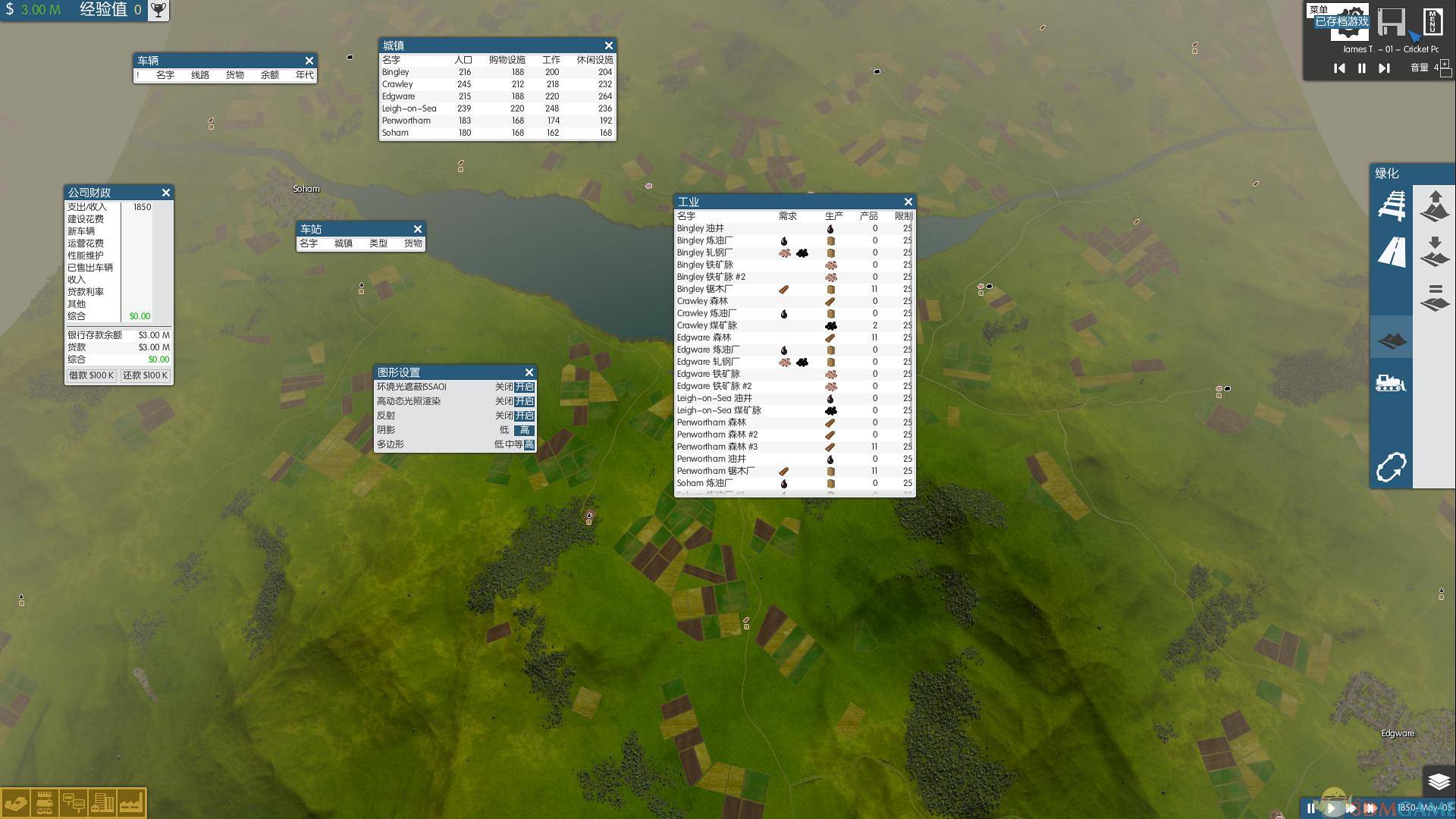Repay $100K loan button
This screenshot has width=1456, height=819.
[x=145, y=375]
